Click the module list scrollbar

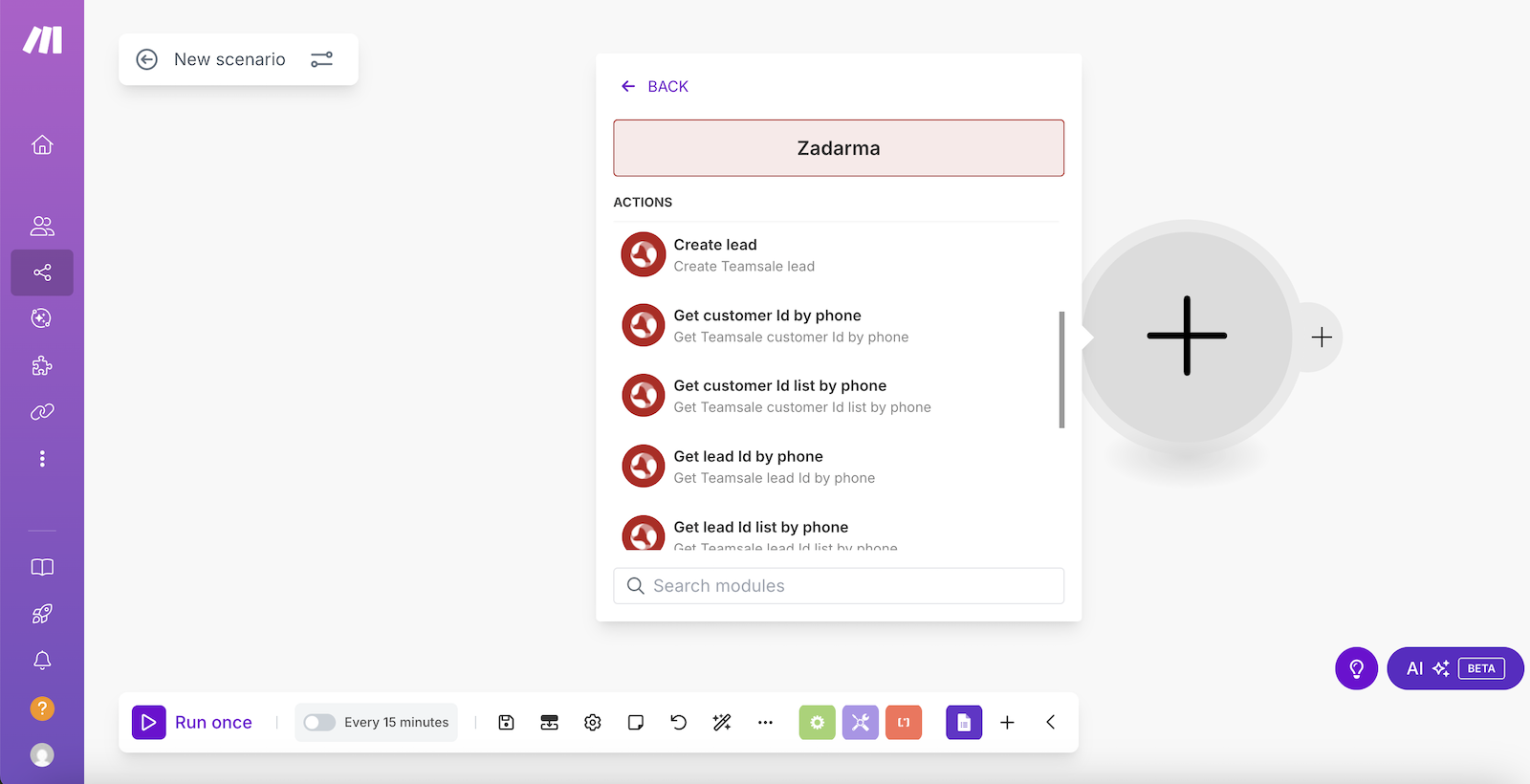pyautogui.click(x=1061, y=369)
